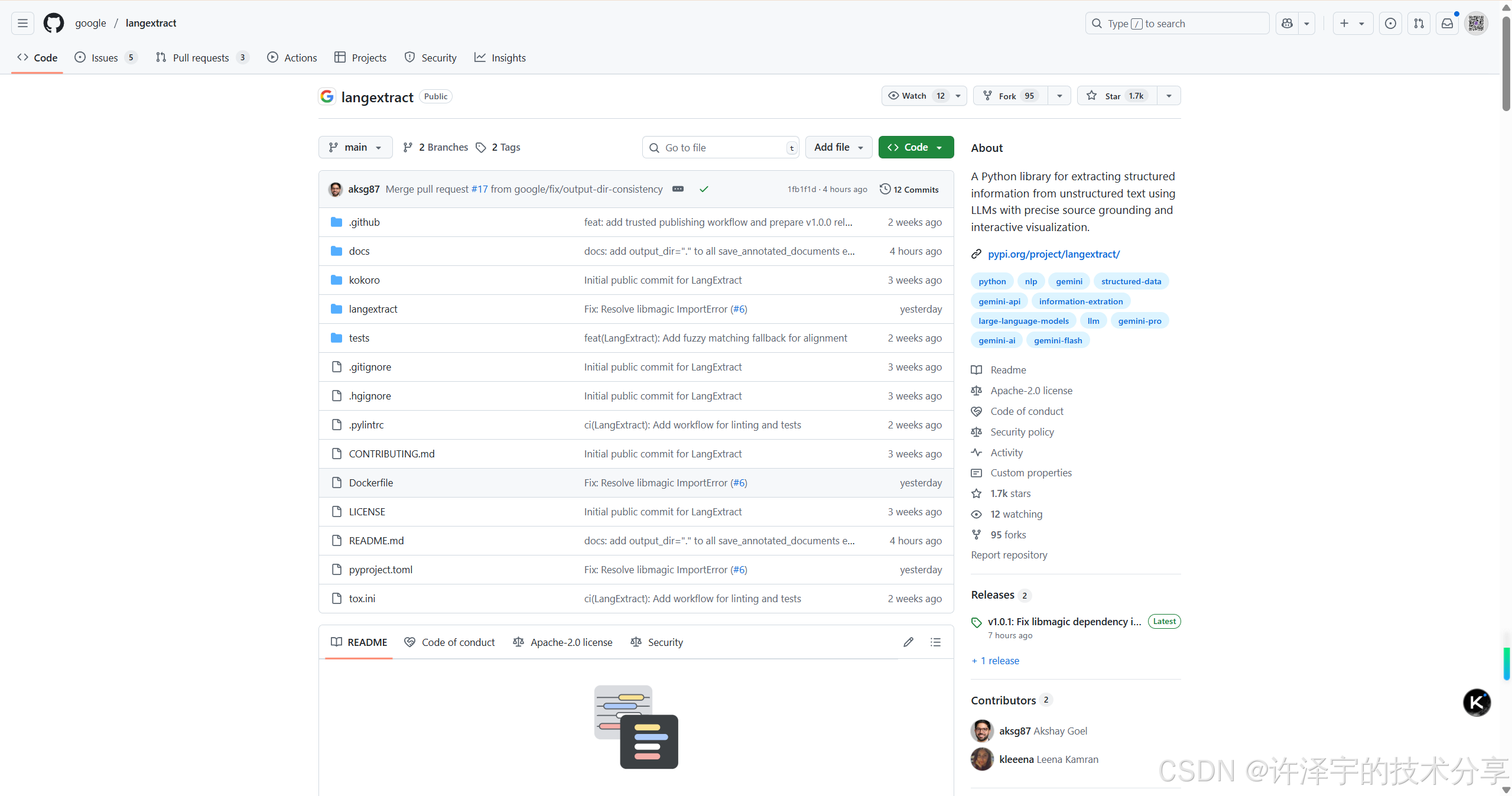Open the v1.0.1 latest release
Screen dimensions: 1512x796
1064,622
